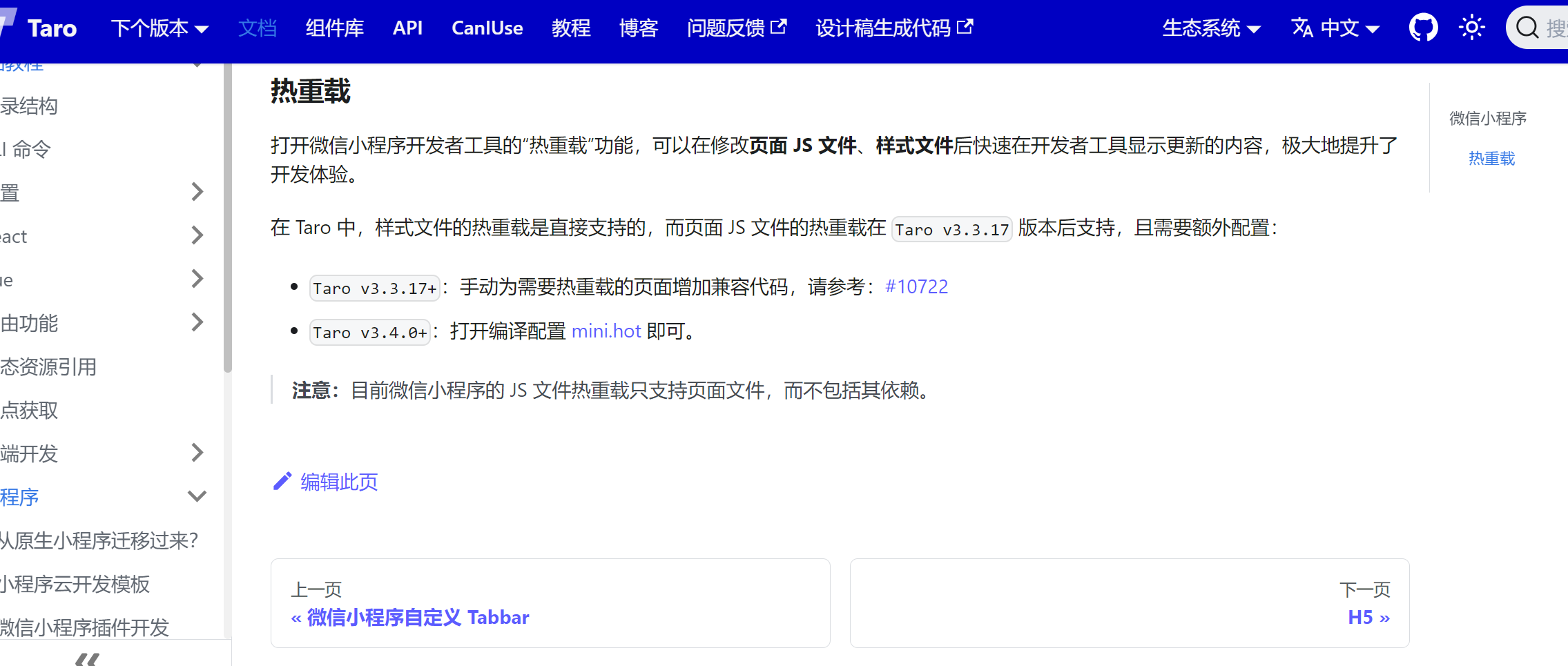Image resolution: width=1568 pixels, height=666 pixels.
Task: Click the pencil icon beside 编辑此页
Action: click(x=282, y=482)
